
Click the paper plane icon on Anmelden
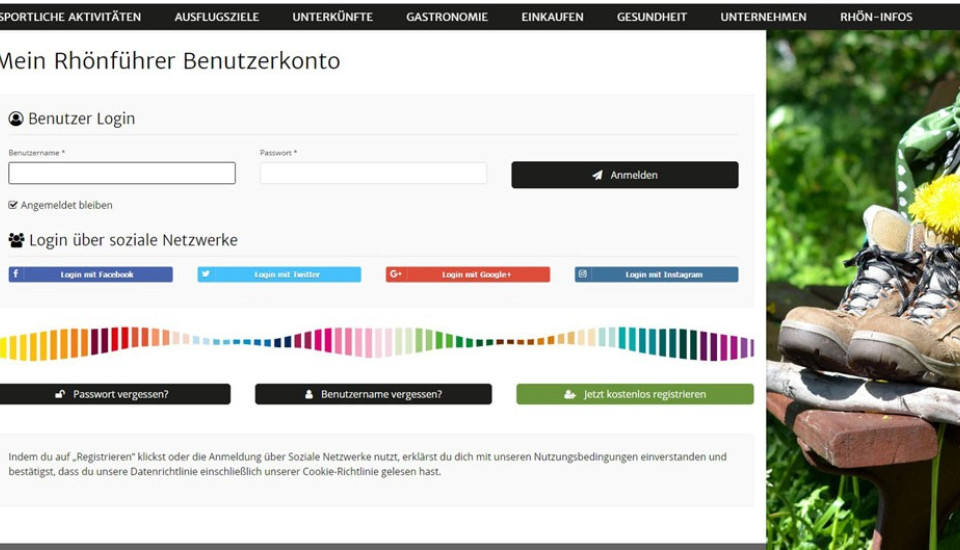[598, 175]
